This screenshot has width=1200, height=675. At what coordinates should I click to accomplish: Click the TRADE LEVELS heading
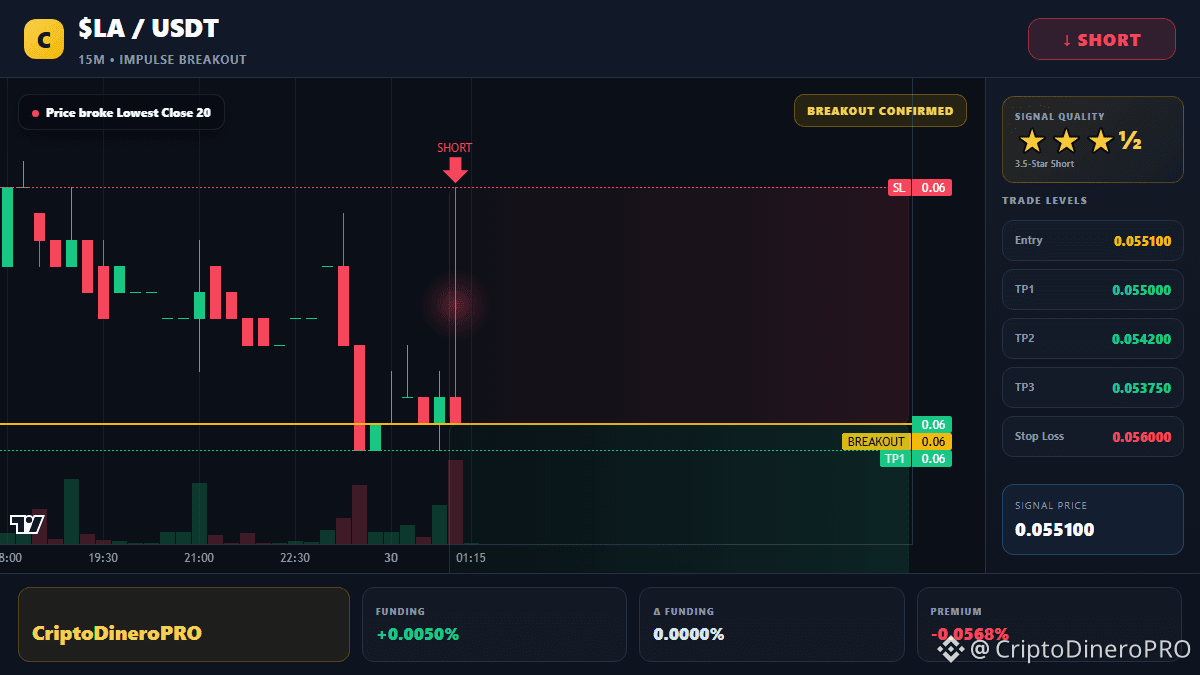coord(1044,201)
